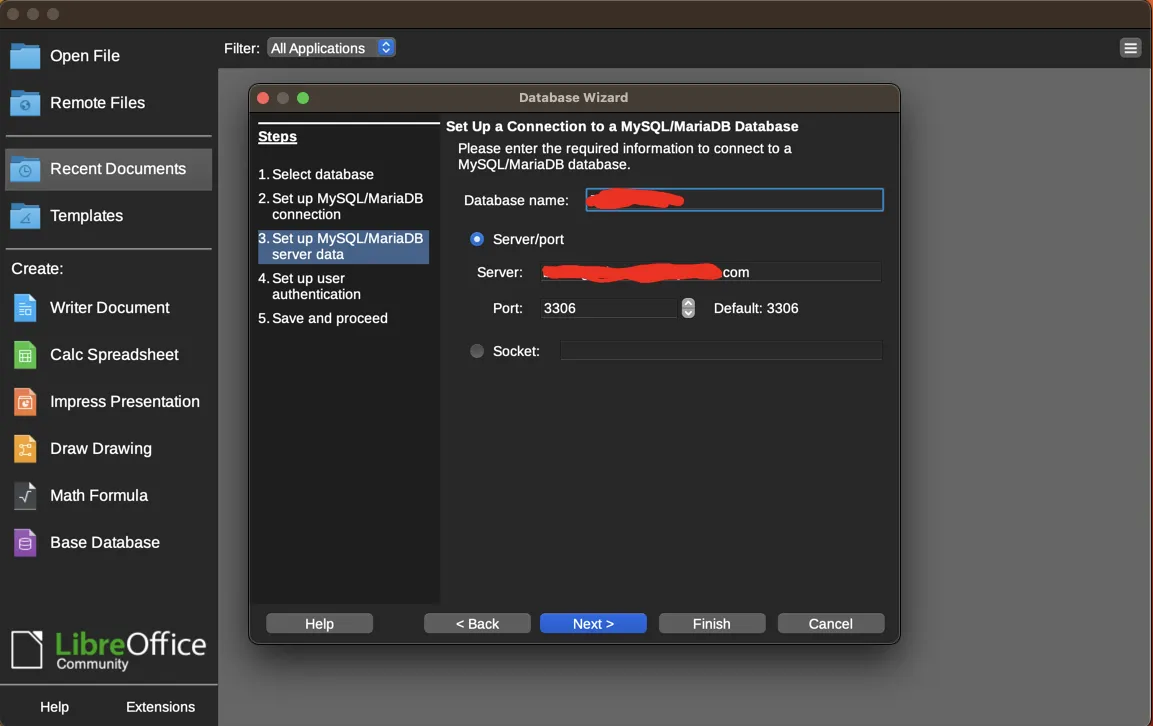This screenshot has height=726, width=1153.
Task: Click the Open File label
Action: tap(85, 56)
